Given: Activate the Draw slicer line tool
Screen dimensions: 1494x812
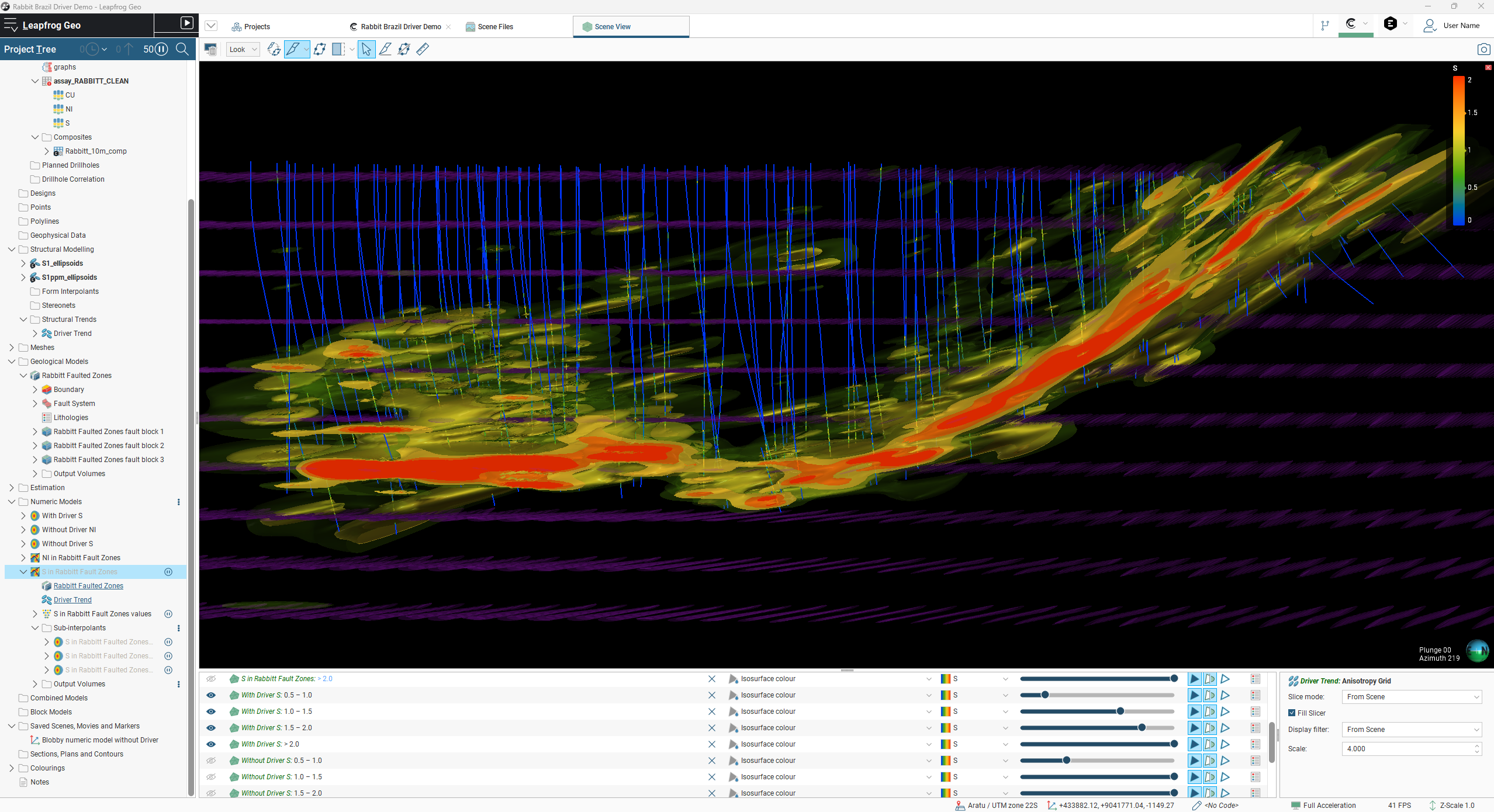Looking at the screenshot, I should tap(385, 49).
